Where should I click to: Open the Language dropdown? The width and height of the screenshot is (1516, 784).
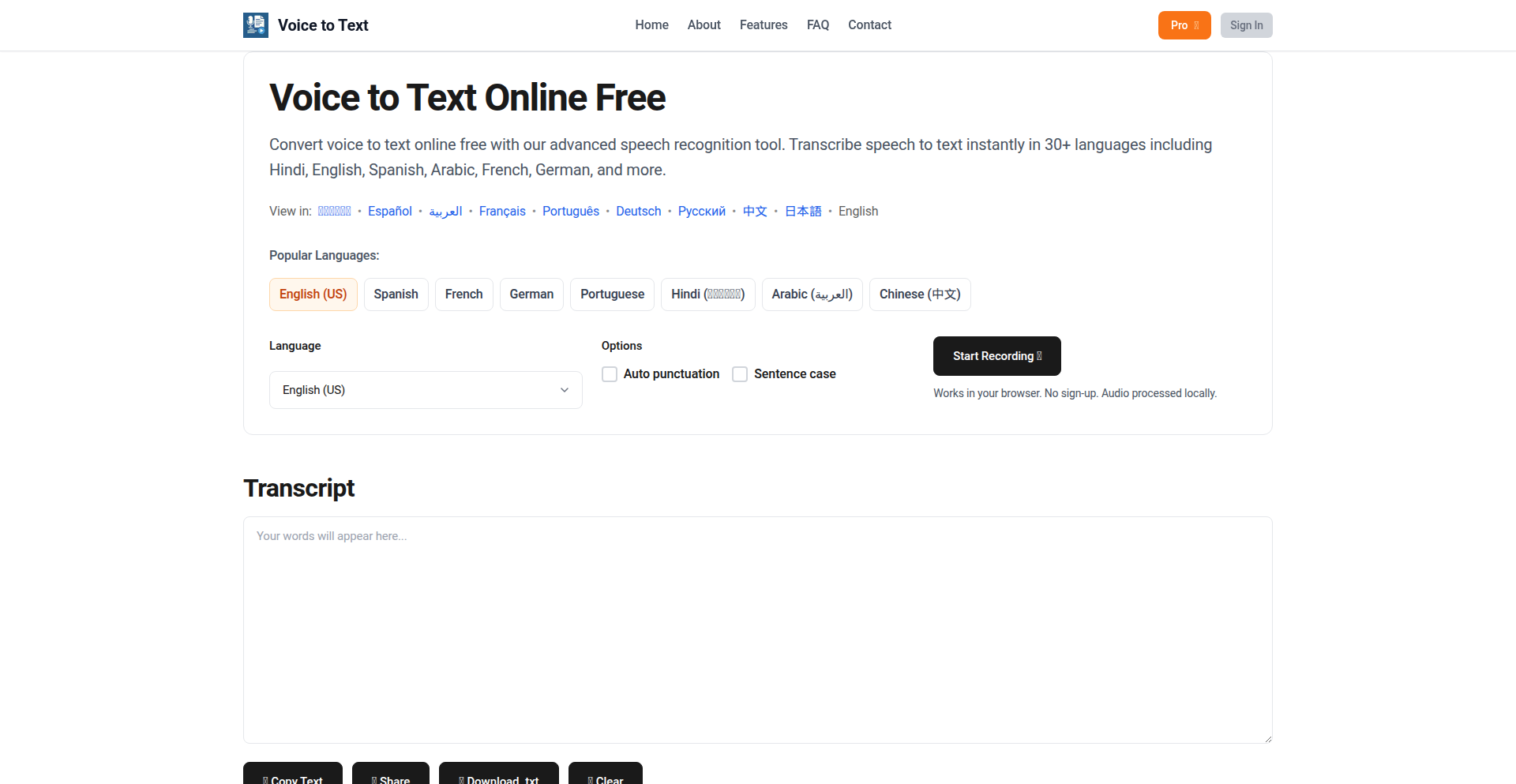coord(426,390)
